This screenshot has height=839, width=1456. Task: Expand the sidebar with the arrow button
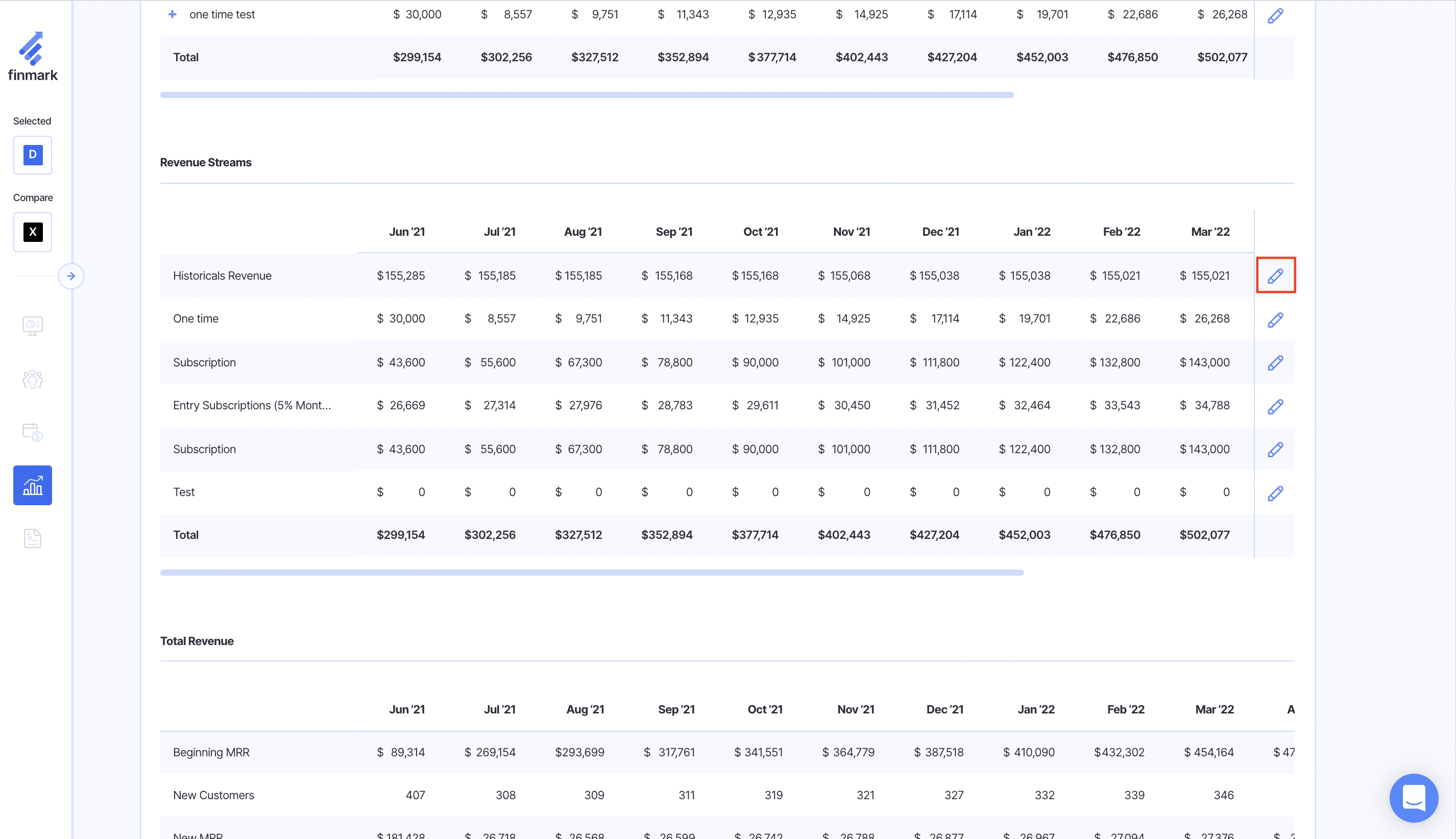point(71,276)
